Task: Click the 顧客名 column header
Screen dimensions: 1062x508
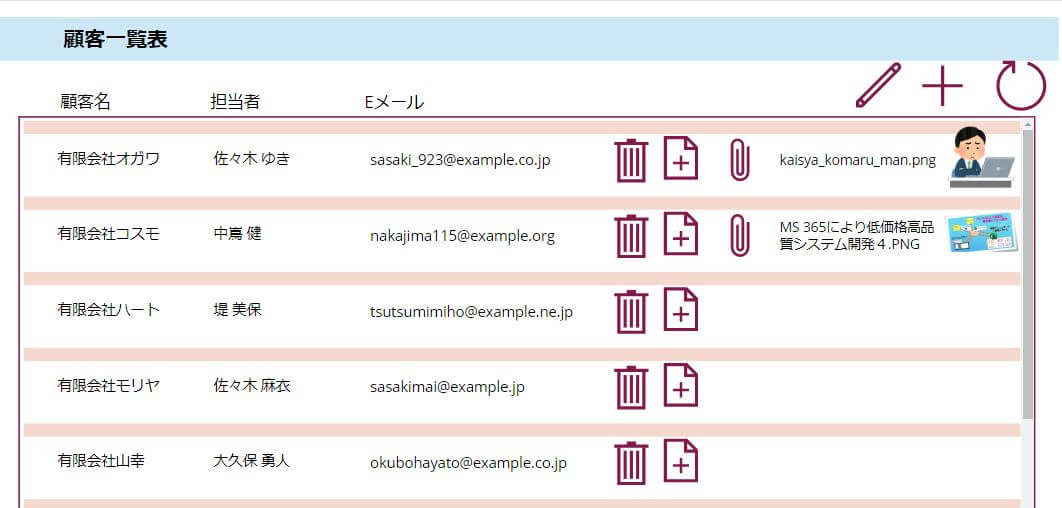Action: tap(85, 102)
